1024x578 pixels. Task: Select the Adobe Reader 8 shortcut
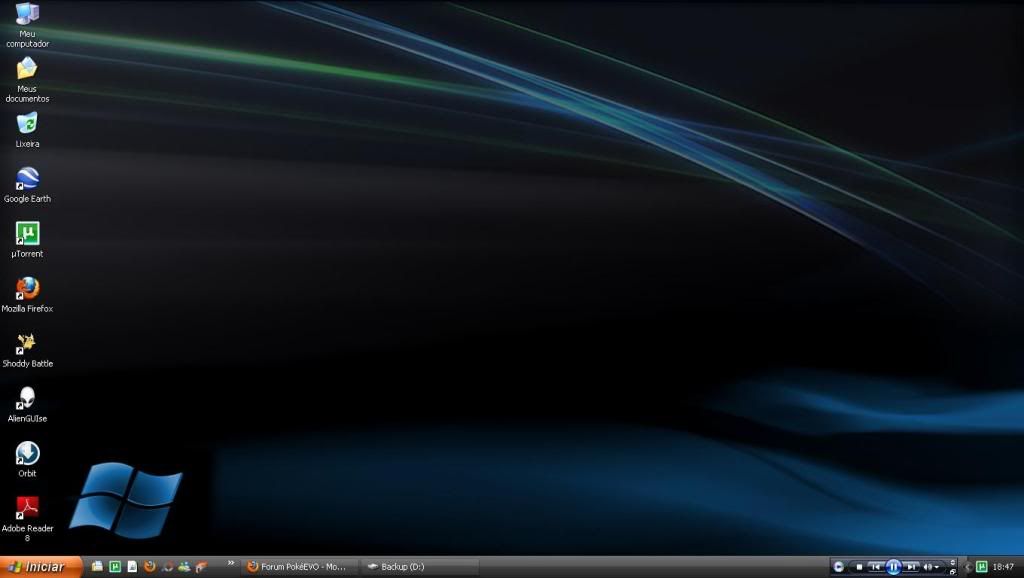[x=27, y=509]
